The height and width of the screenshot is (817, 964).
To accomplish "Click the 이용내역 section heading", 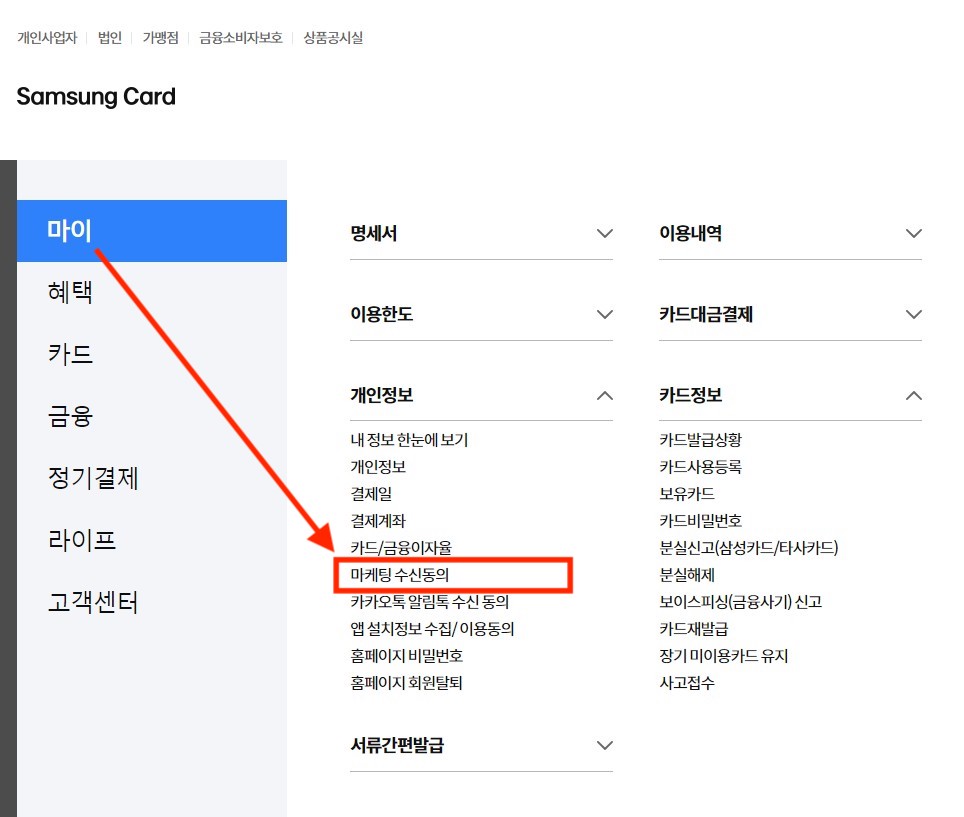I will (690, 234).
